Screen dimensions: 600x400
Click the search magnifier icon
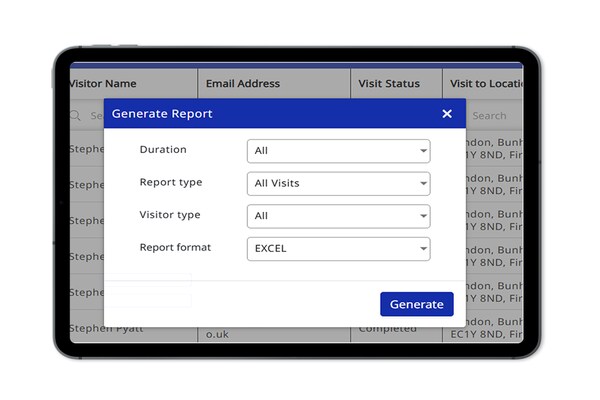[x=75, y=116]
